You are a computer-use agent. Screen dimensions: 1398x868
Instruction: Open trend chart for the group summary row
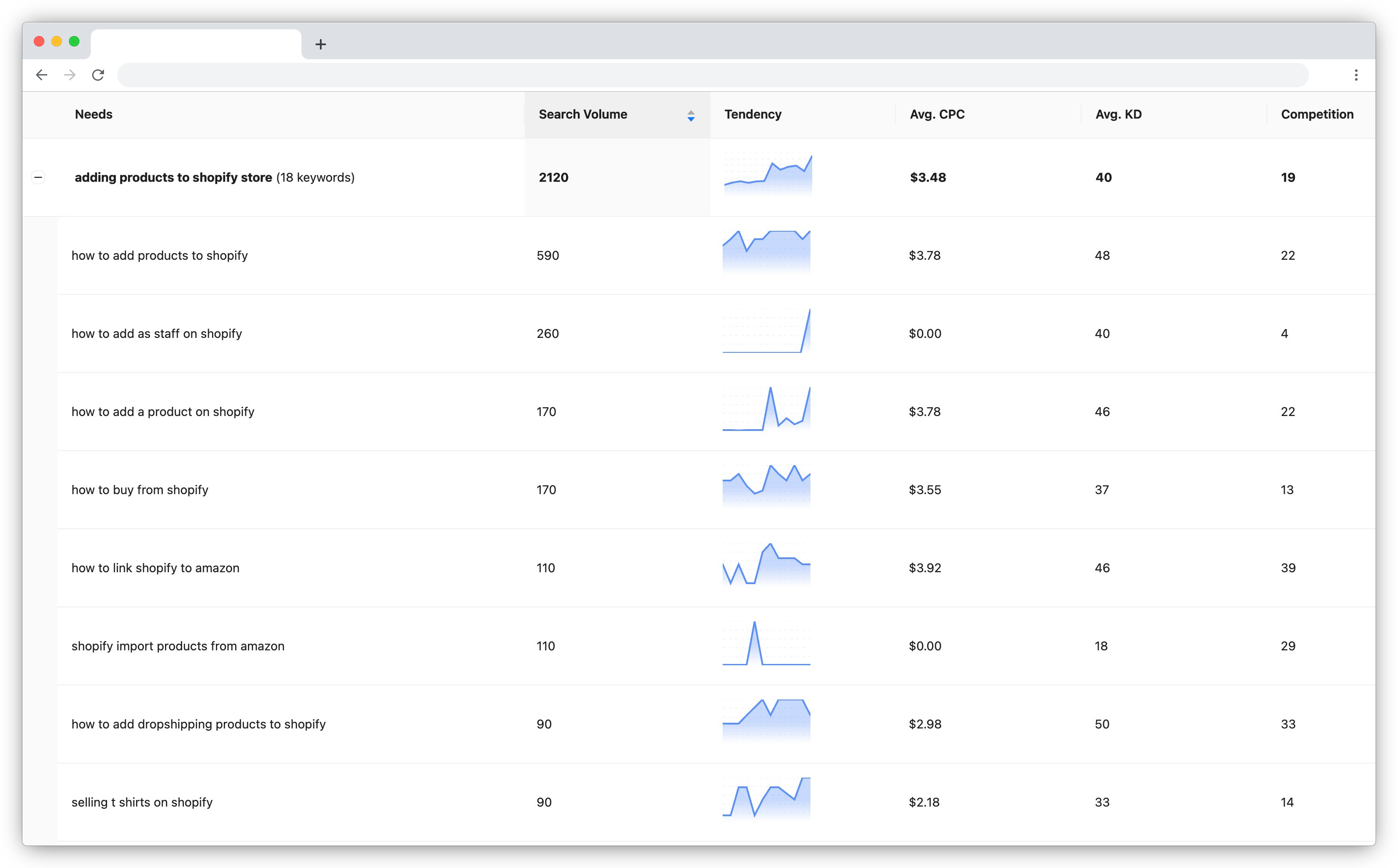768,175
